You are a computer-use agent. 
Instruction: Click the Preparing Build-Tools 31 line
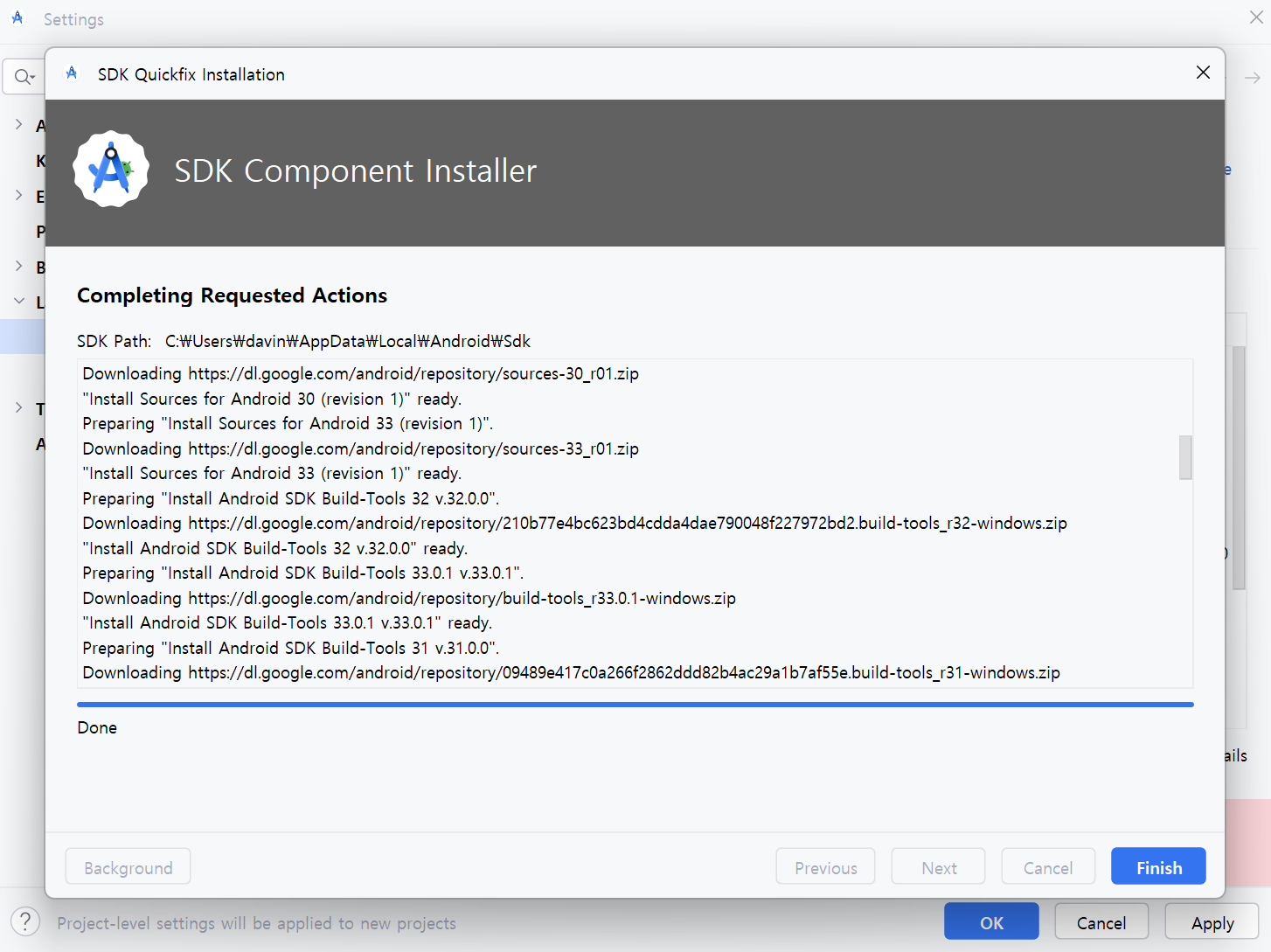291,648
